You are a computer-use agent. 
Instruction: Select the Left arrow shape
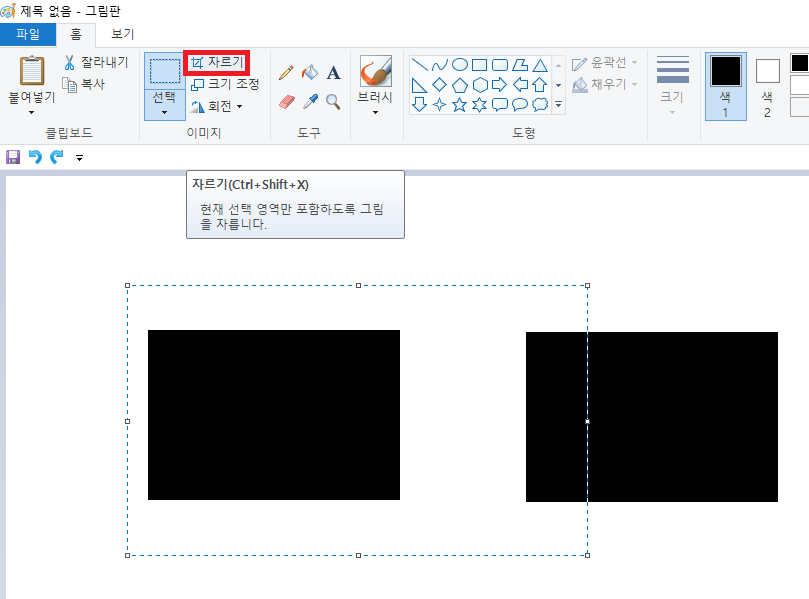[x=520, y=85]
